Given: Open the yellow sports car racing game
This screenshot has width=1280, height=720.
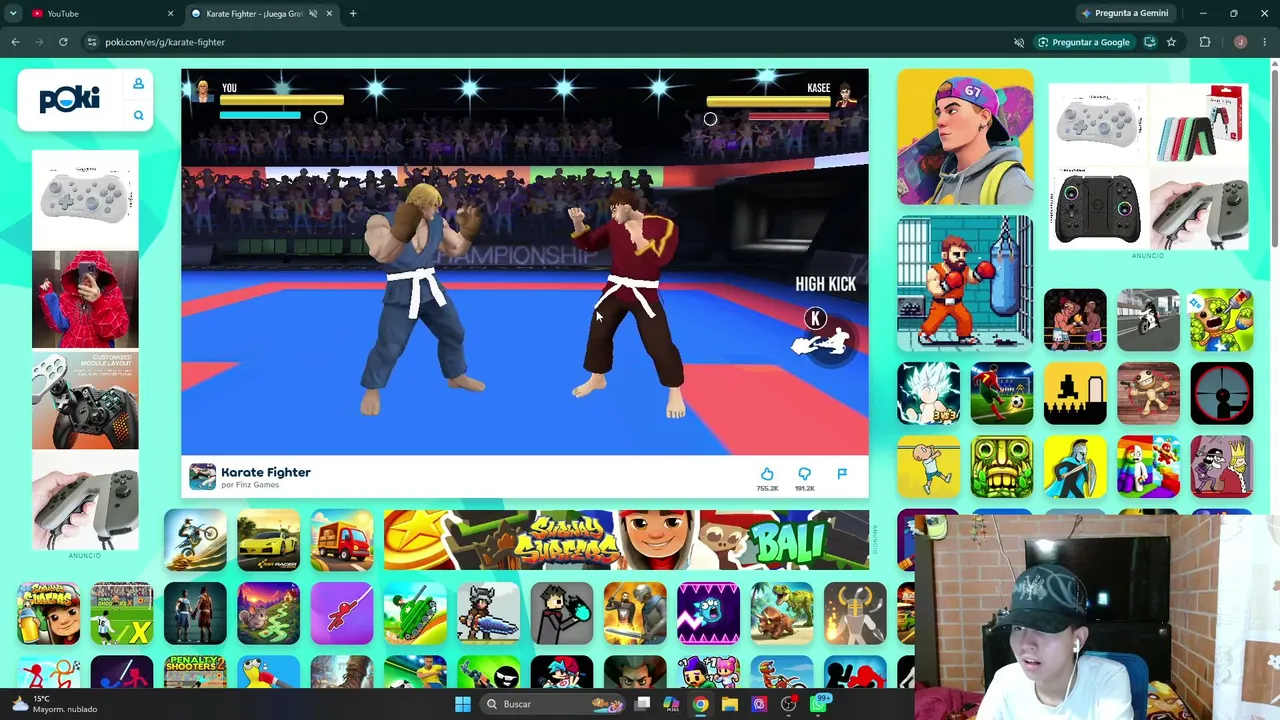Looking at the screenshot, I should coord(268,540).
